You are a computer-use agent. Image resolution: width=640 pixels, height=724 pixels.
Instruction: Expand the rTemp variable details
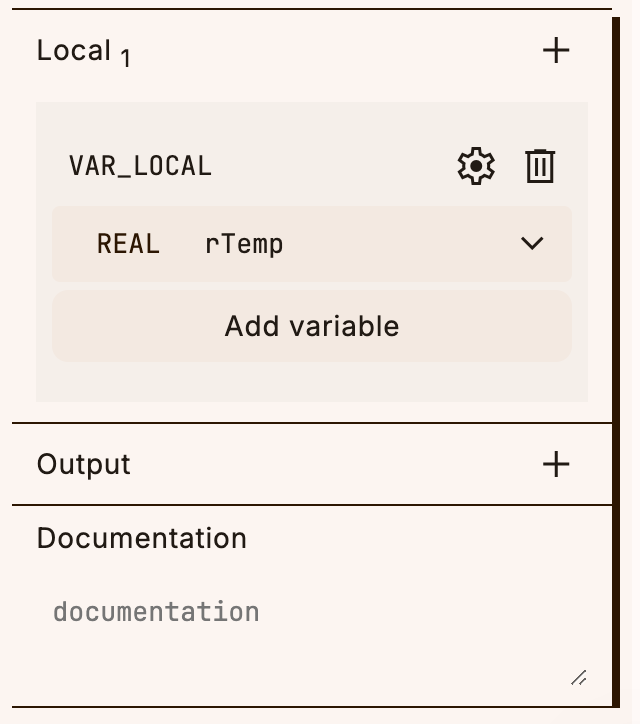click(x=532, y=243)
